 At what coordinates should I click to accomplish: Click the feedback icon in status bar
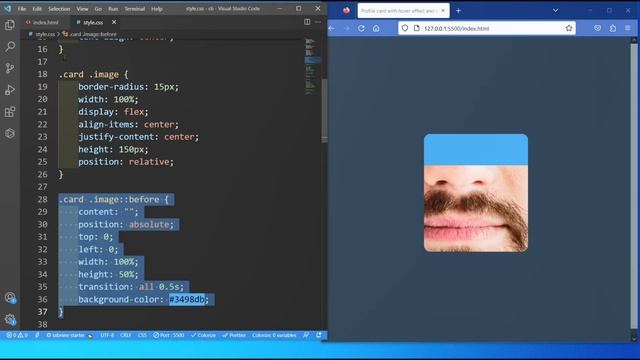306,335
